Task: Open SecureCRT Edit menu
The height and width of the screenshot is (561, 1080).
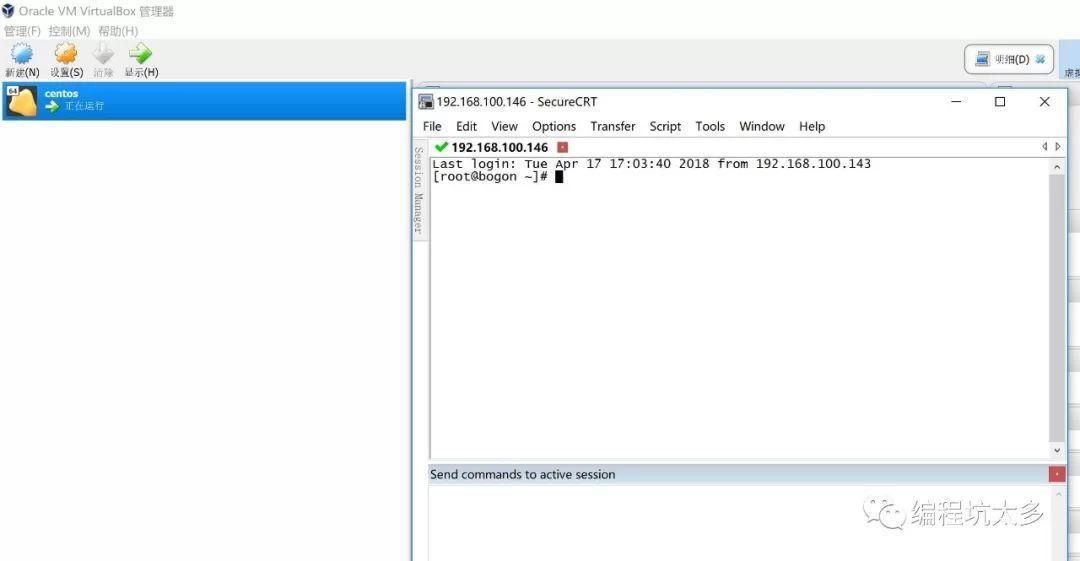Action: [x=466, y=127]
